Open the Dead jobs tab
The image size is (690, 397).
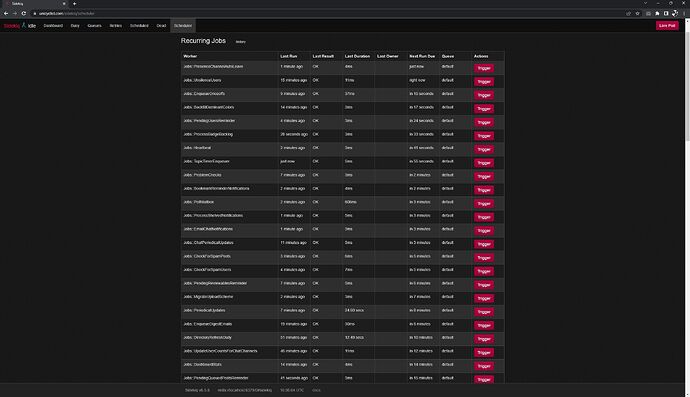click(x=161, y=26)
